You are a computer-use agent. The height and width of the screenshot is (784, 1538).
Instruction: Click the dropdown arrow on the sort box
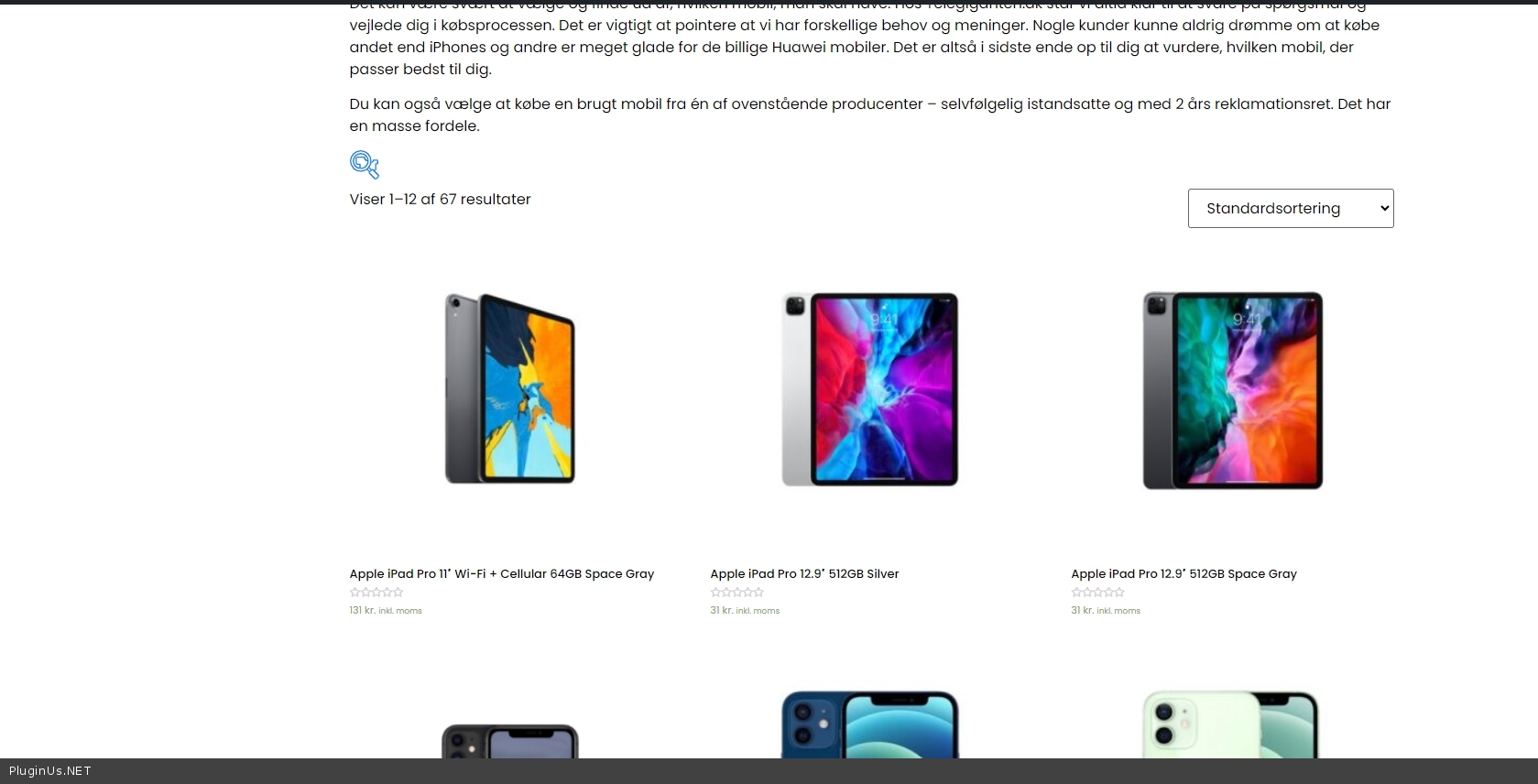click(1384, 208)
